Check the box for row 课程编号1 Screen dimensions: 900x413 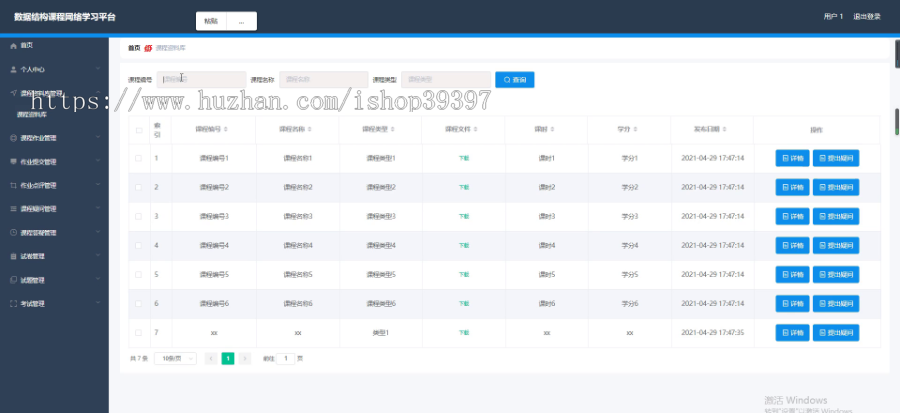(x=138, y=158)
